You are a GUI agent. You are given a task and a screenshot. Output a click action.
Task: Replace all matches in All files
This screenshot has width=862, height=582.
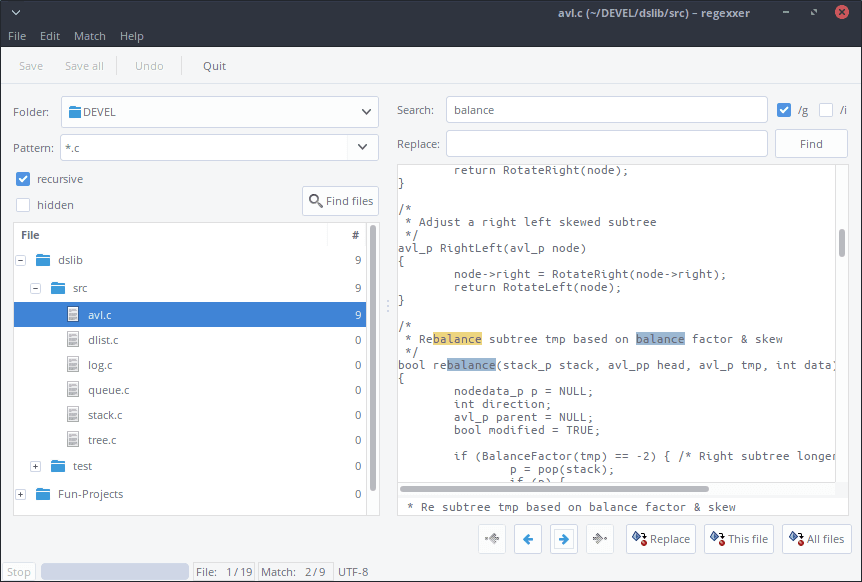816,539
